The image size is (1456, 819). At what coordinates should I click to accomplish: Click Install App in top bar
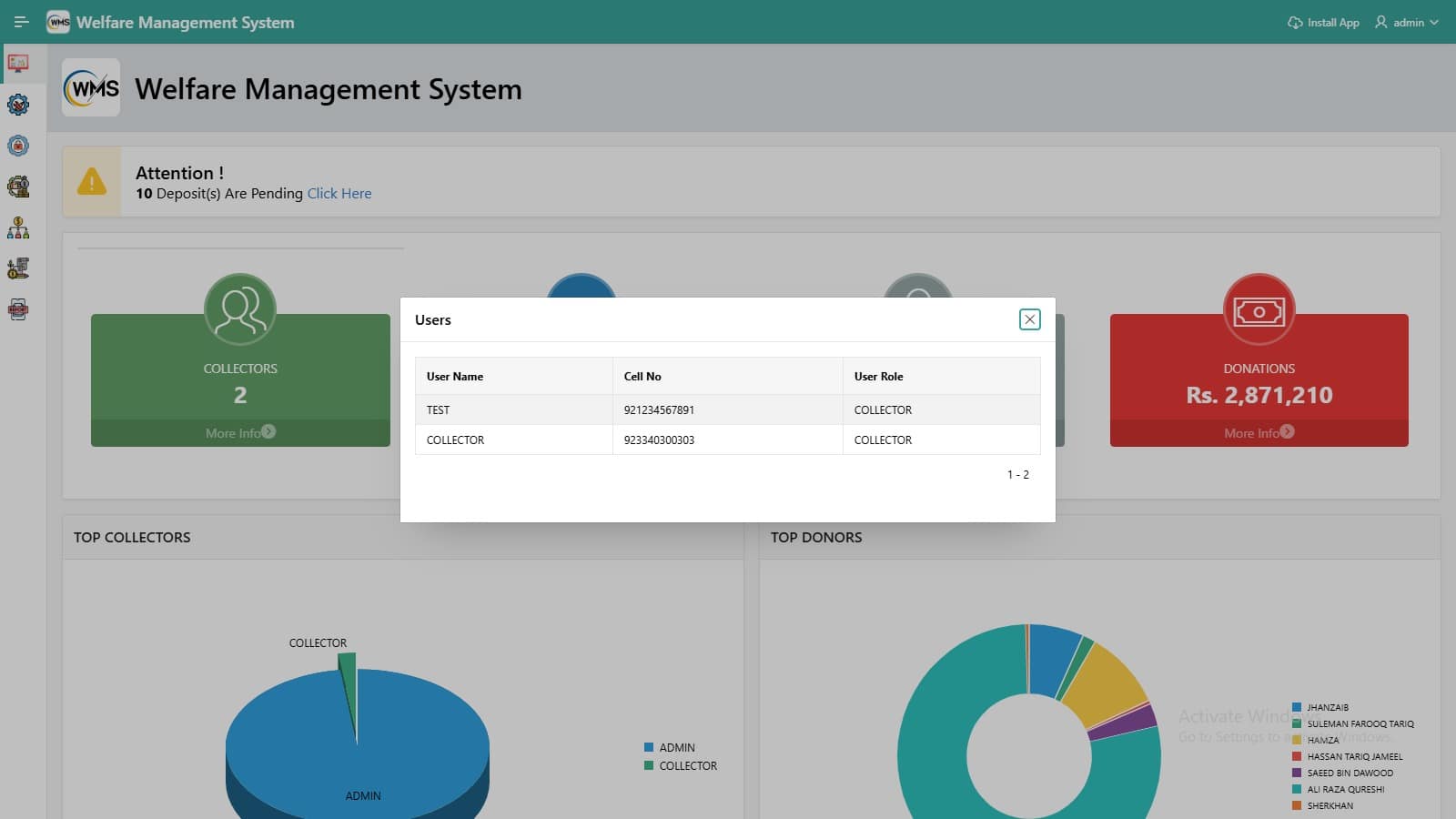1323,22
